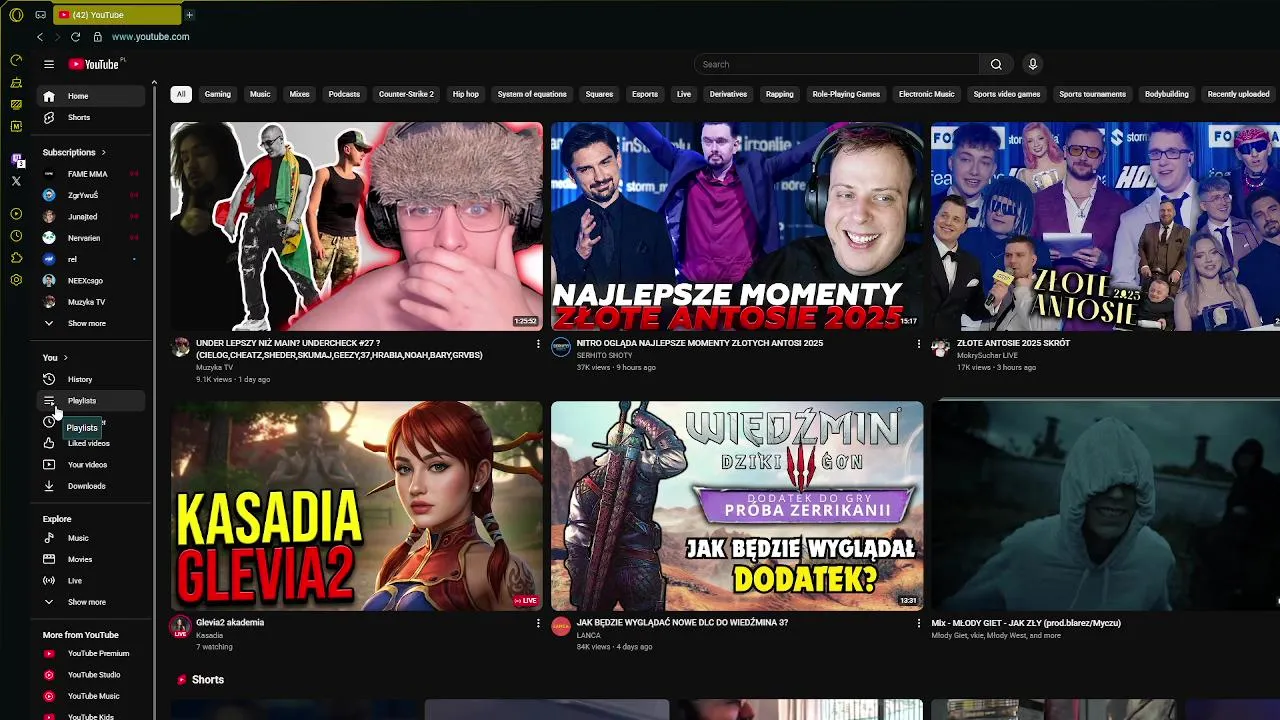Screen dimensions: 1280x720
Task: Open the Opera GX main menu logo
Action: 16,15
